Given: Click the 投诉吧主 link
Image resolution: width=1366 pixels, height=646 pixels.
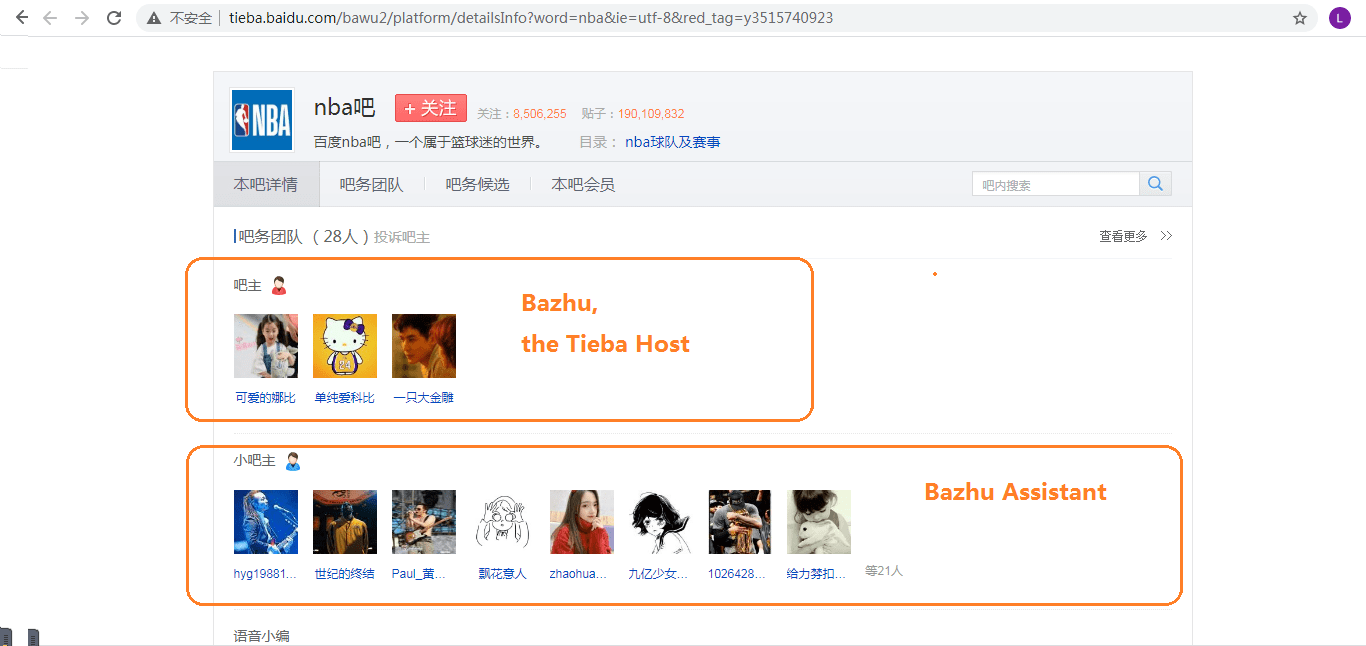Looking at the screenshot, I should point(402,238).
